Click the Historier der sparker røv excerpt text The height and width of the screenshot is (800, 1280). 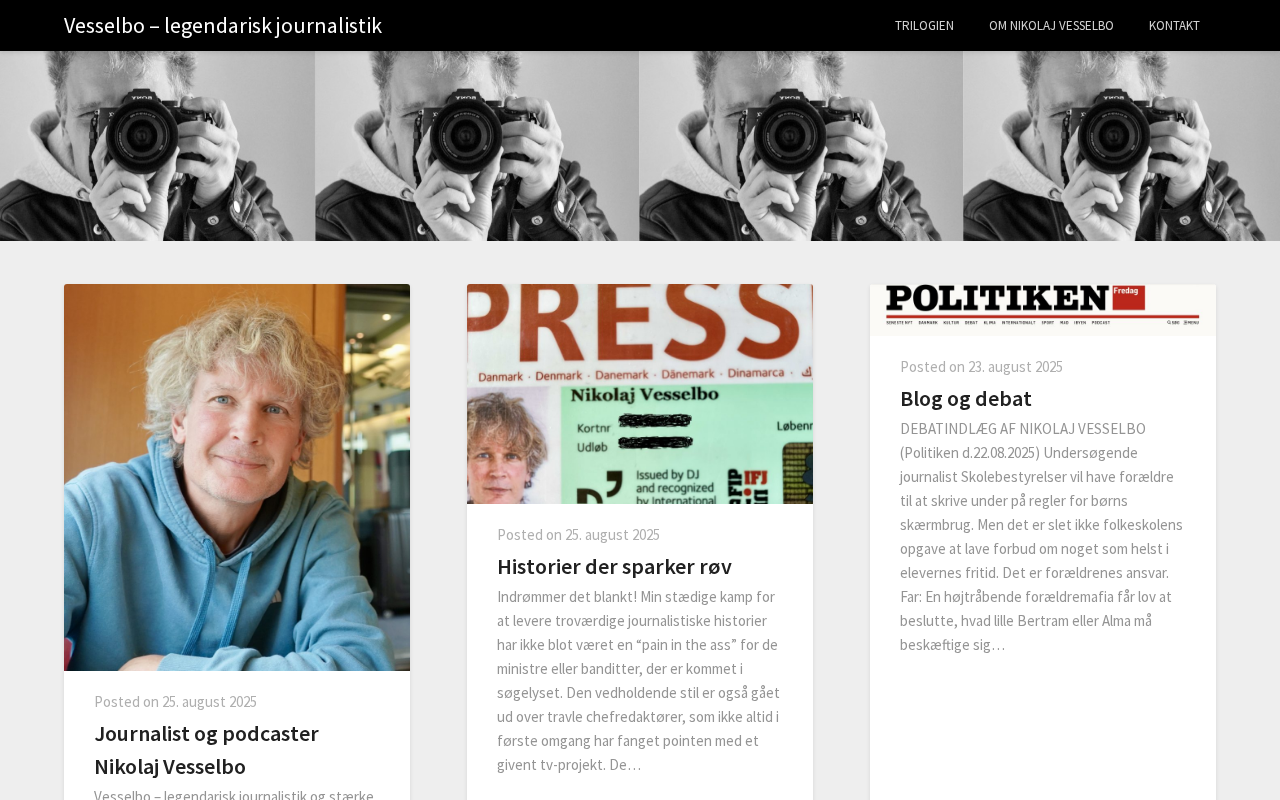coord(640,681)
